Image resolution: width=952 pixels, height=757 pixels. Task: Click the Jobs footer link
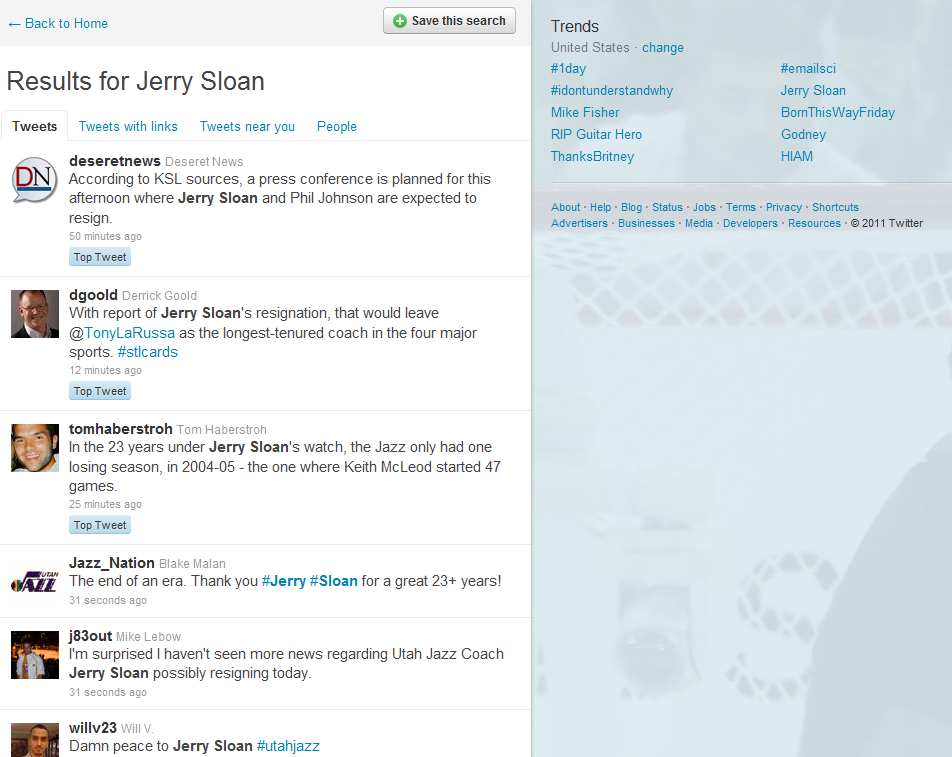704,207
